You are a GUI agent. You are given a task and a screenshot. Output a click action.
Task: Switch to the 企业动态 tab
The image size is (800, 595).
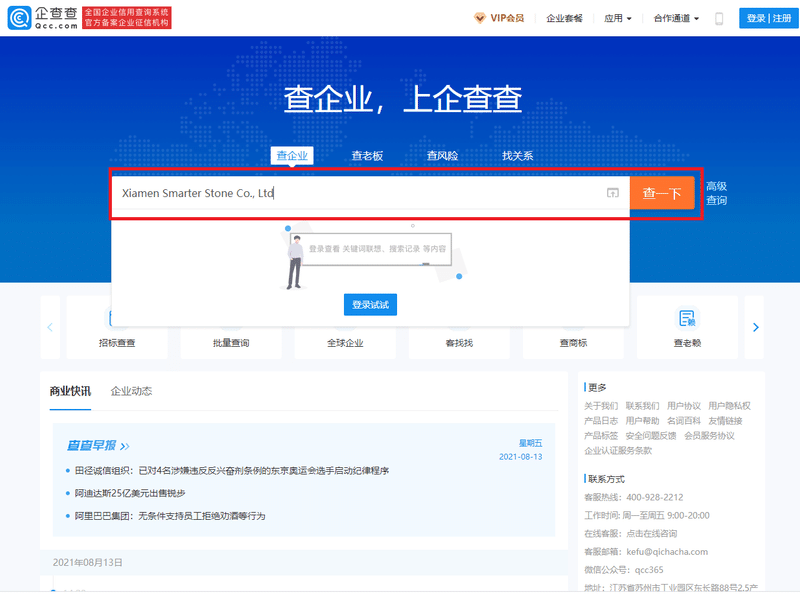coord(131,391)
